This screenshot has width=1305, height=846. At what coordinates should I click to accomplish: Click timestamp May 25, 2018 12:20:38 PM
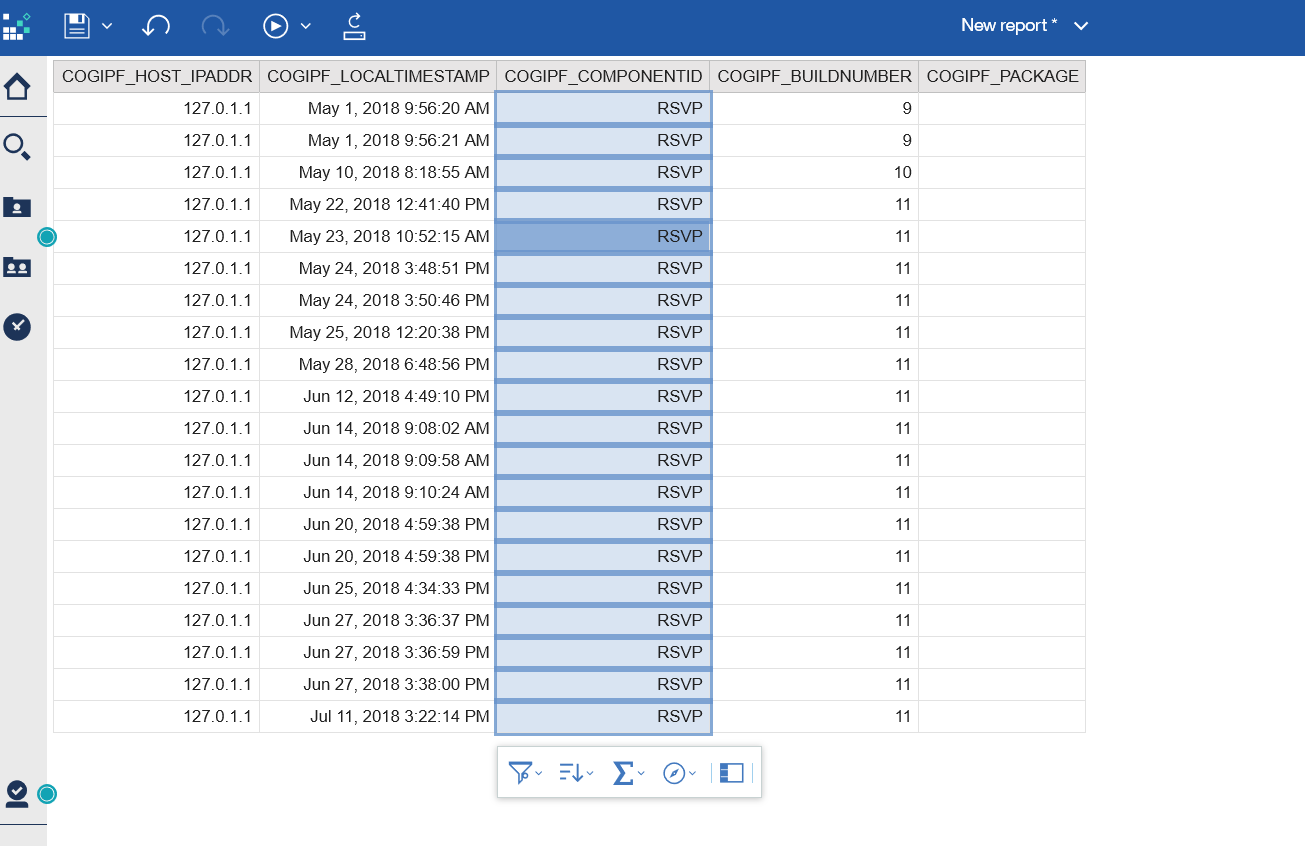pyautogui.click(x=389, y=332)
